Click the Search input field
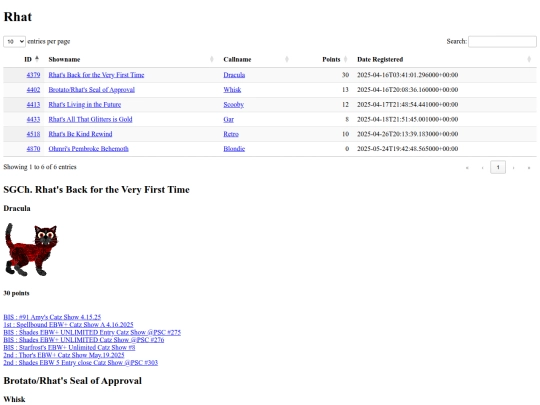Screen dimensions: 540x405 pos(502,41)
